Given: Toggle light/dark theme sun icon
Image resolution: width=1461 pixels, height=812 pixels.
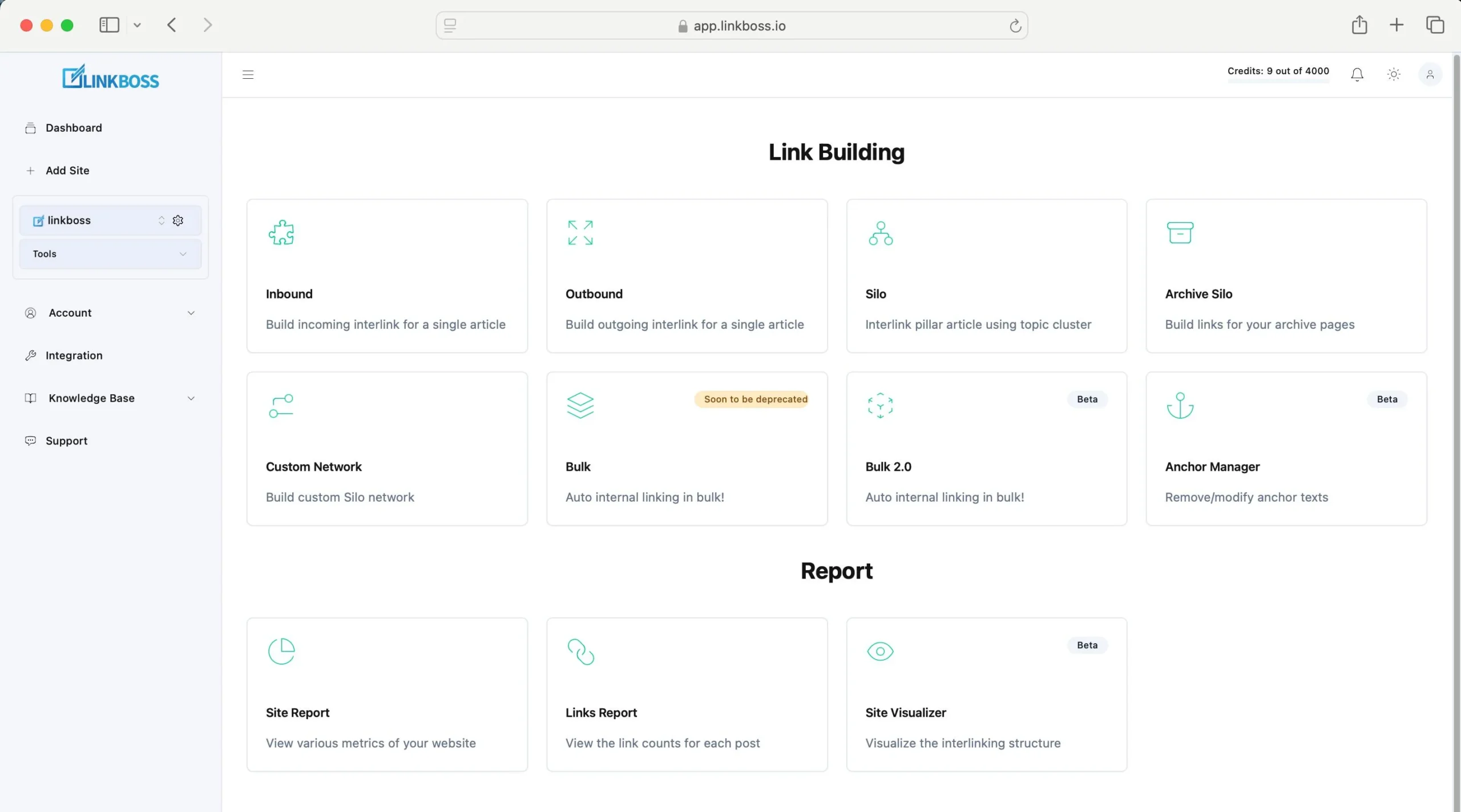Looking at the screenshot, I should (x=1394, y=74).
